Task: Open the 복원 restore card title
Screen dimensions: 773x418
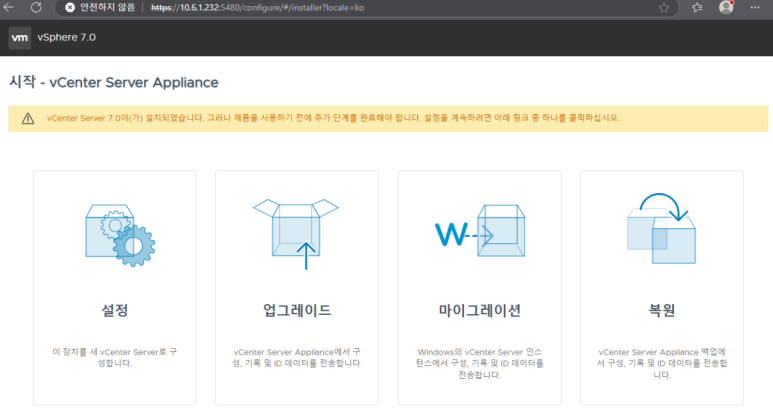Action: (x=662, y=310)
